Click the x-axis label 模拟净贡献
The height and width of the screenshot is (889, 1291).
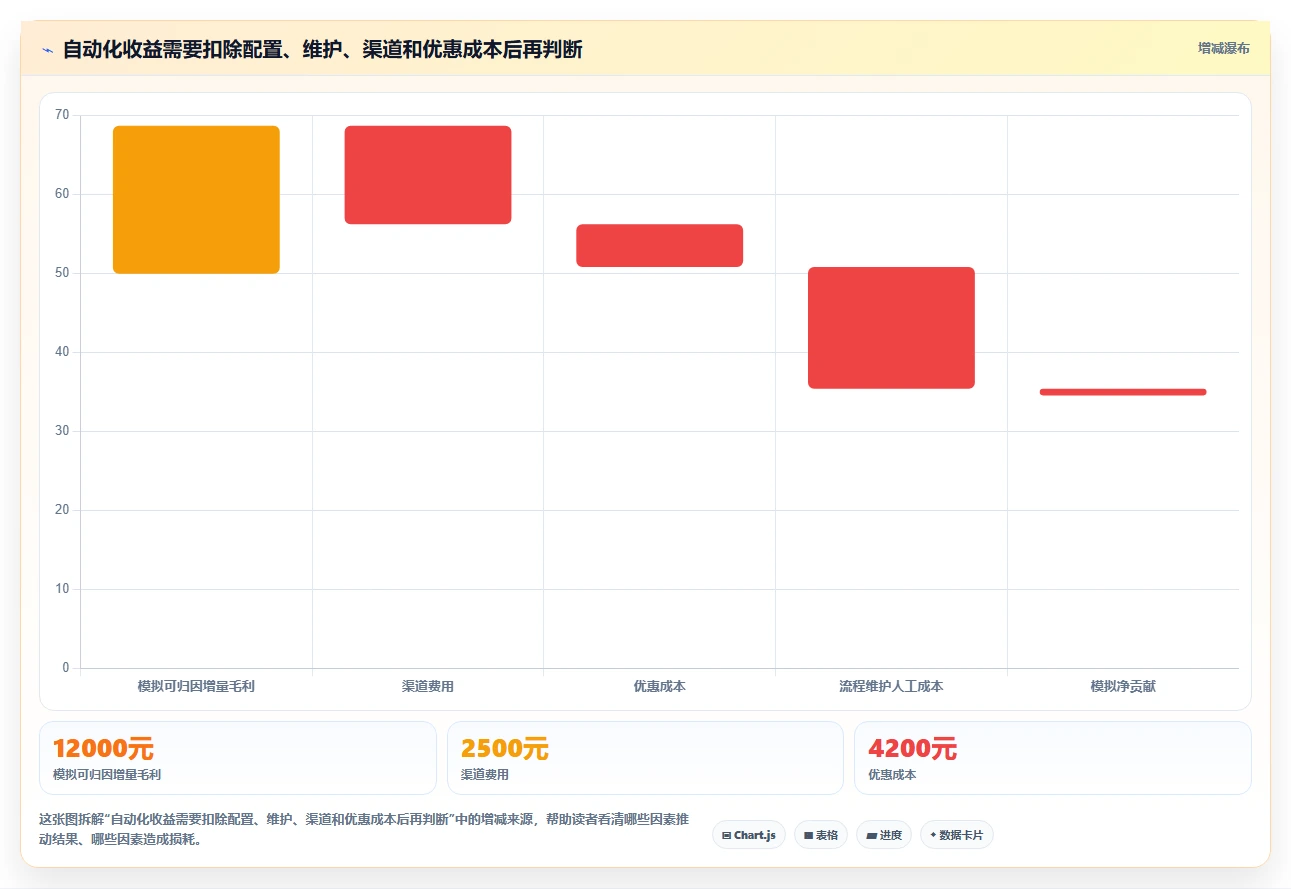pyautogui.click(x=1123, y=687)
